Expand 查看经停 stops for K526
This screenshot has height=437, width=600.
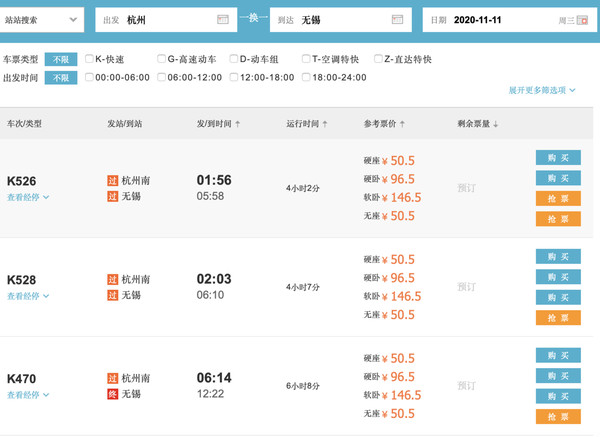coord(28,197)
